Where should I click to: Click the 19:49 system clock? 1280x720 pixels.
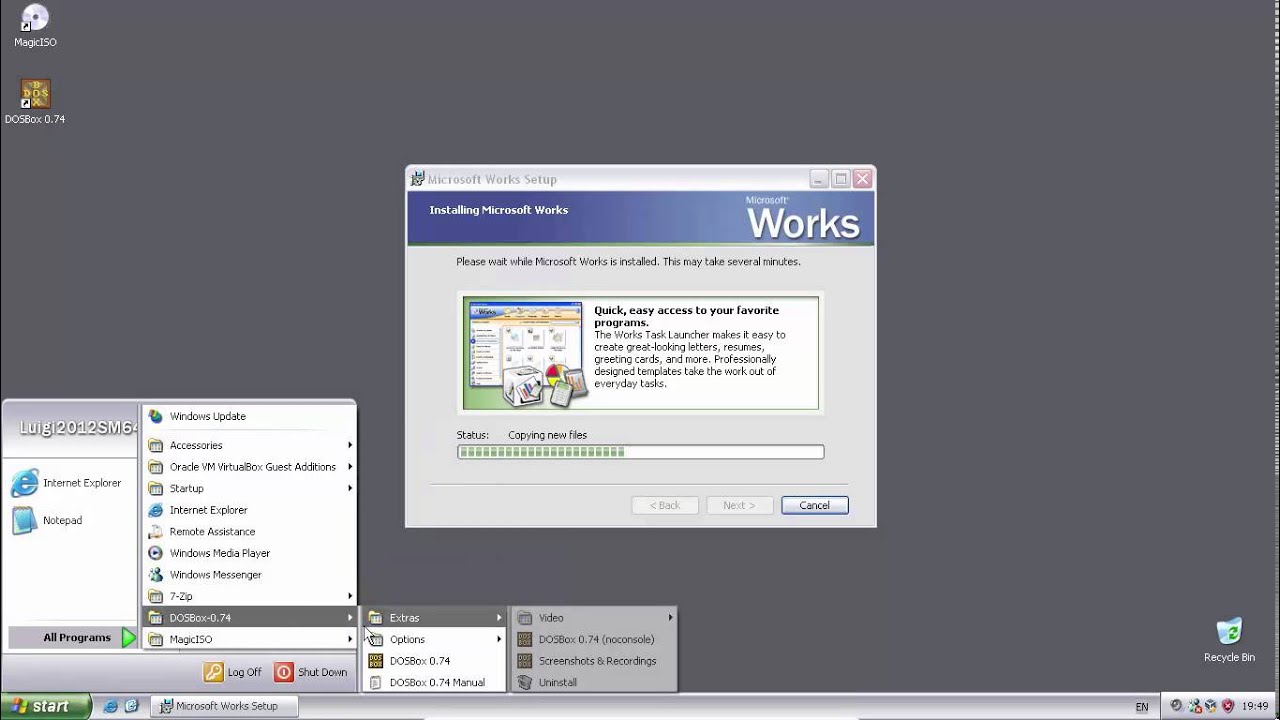point(1256,706)
